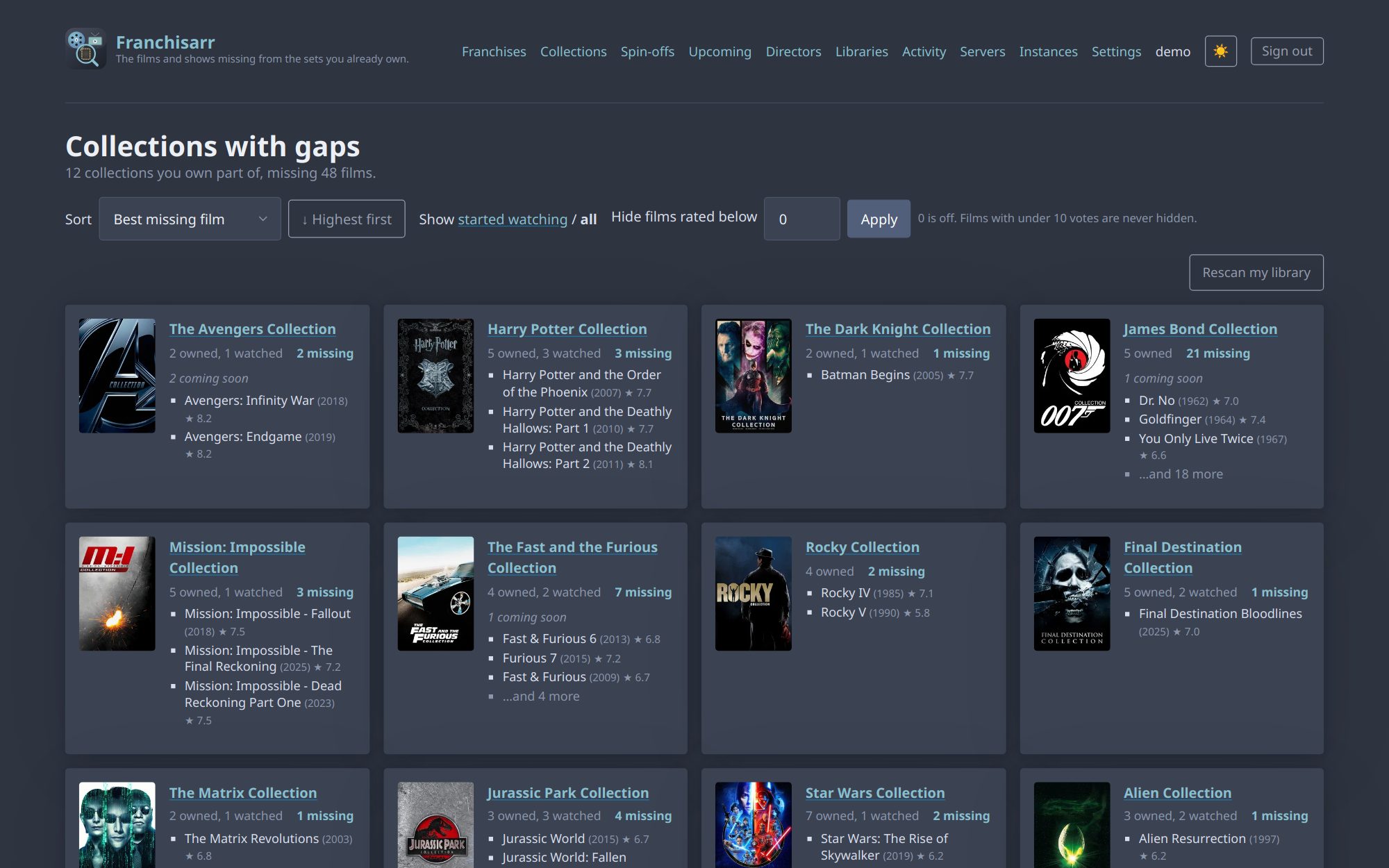This screenshot has width=1389, height=868.
Task: Click the Apply button
Action: [879, 219]
